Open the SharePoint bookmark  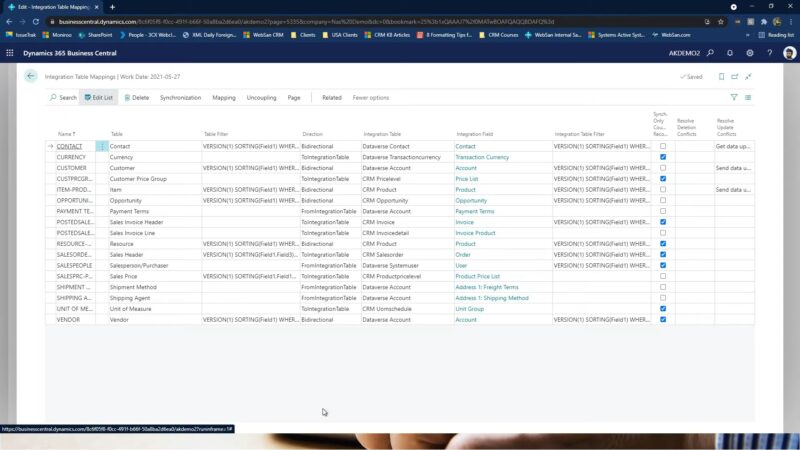(x=95, y=35)
